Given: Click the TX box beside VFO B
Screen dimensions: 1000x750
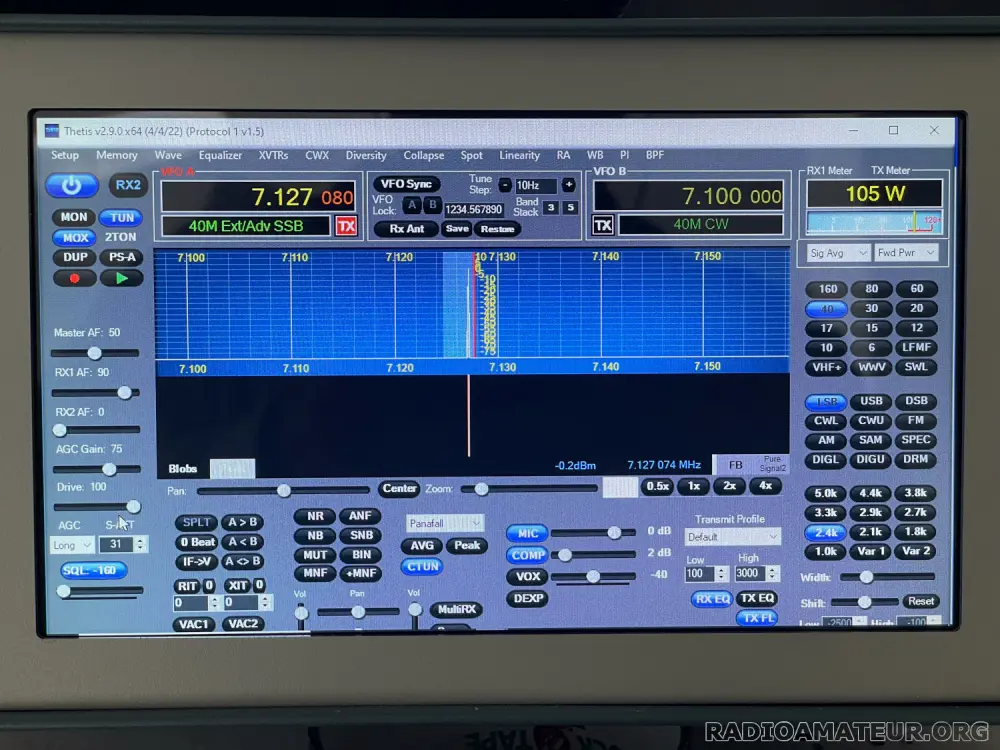Looking at the screenshot, I should (603, 225).
